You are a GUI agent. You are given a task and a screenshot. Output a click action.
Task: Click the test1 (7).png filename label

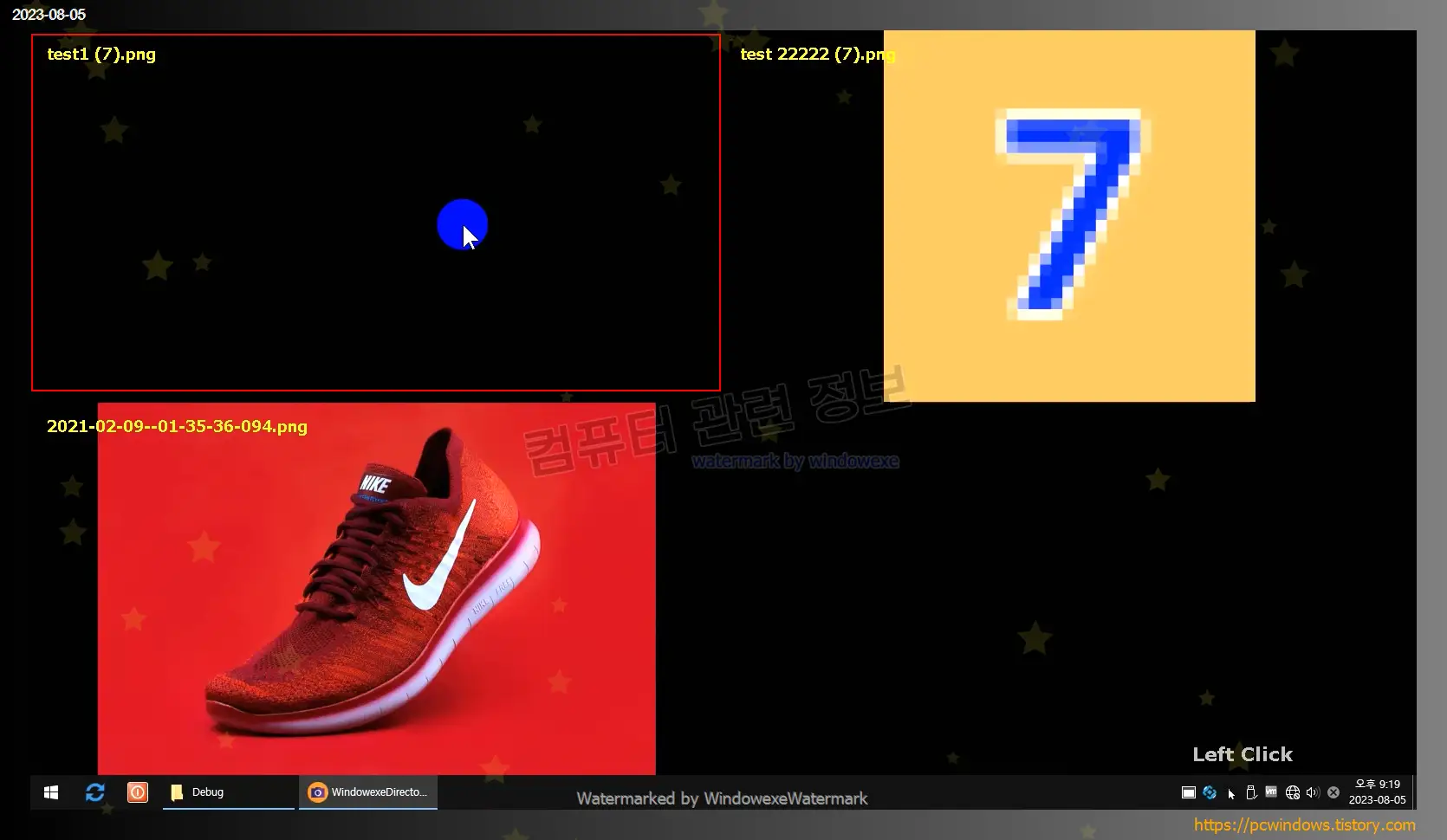point(101,54)
